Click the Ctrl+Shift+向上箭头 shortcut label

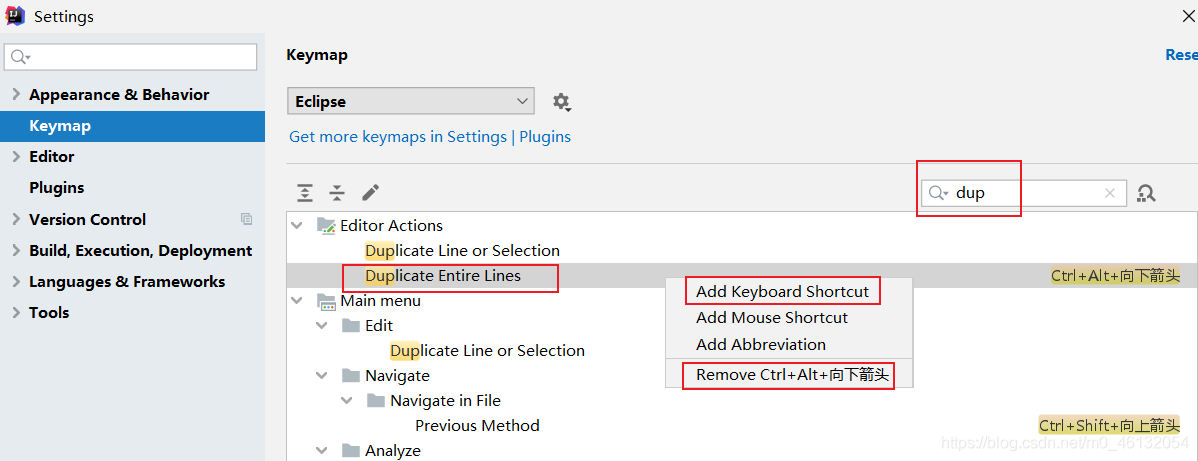(x=1109, y=426)
